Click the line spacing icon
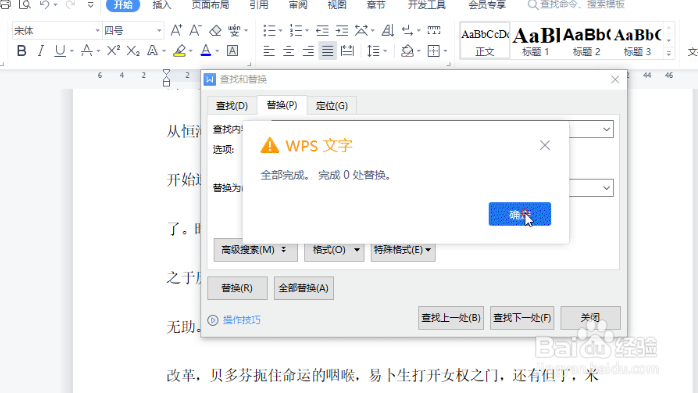 tap(373, 51)
